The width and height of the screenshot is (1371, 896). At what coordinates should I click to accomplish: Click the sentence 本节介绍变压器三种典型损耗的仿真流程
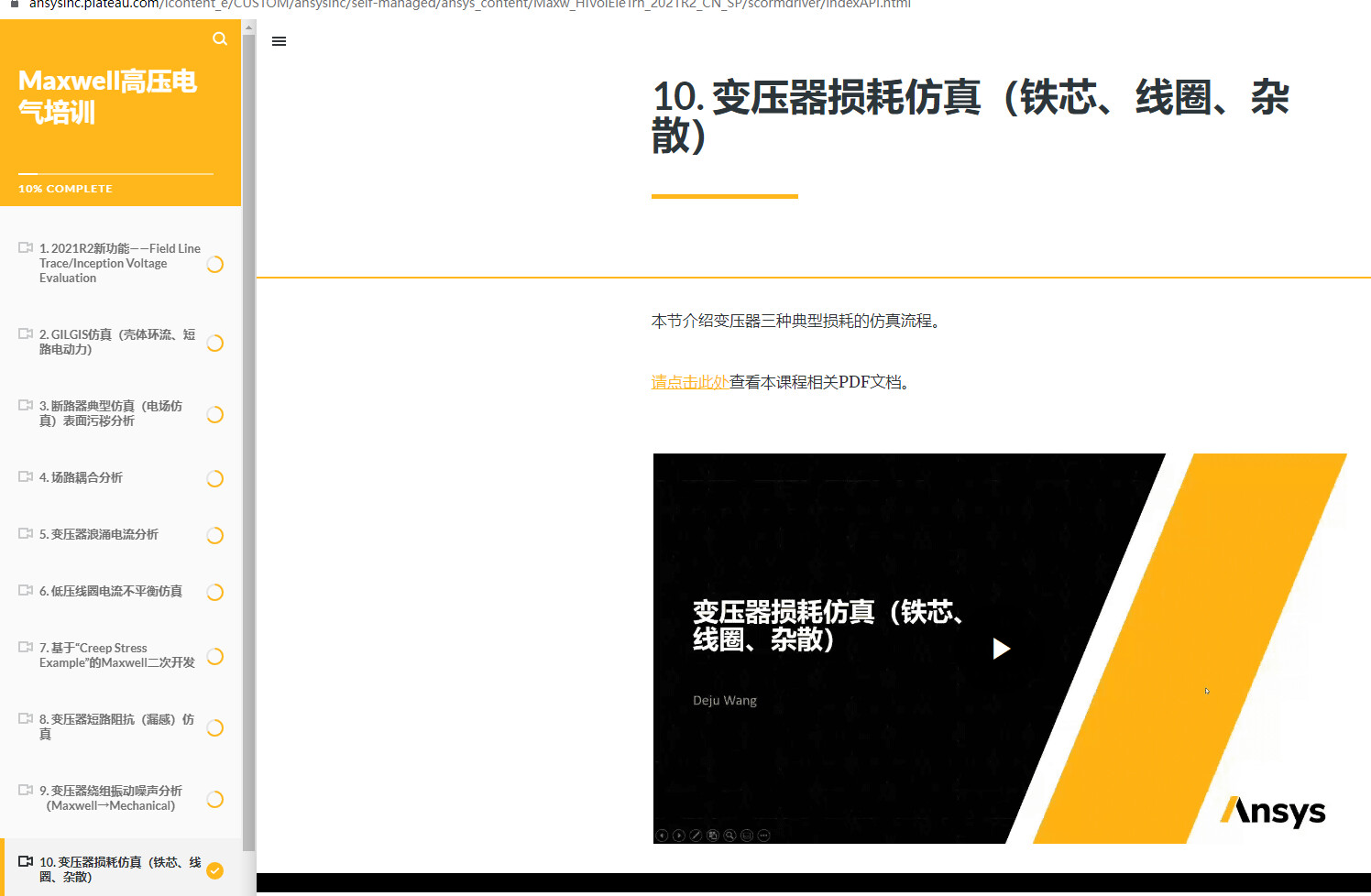tap(796, 321)
